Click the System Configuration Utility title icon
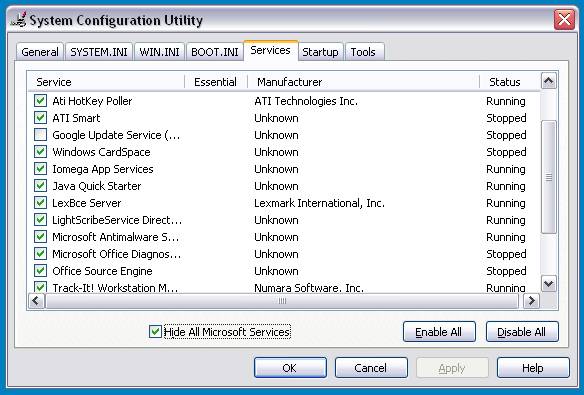Image resolution: width=584 pixels, height=395 pixels. click(18, 19)
